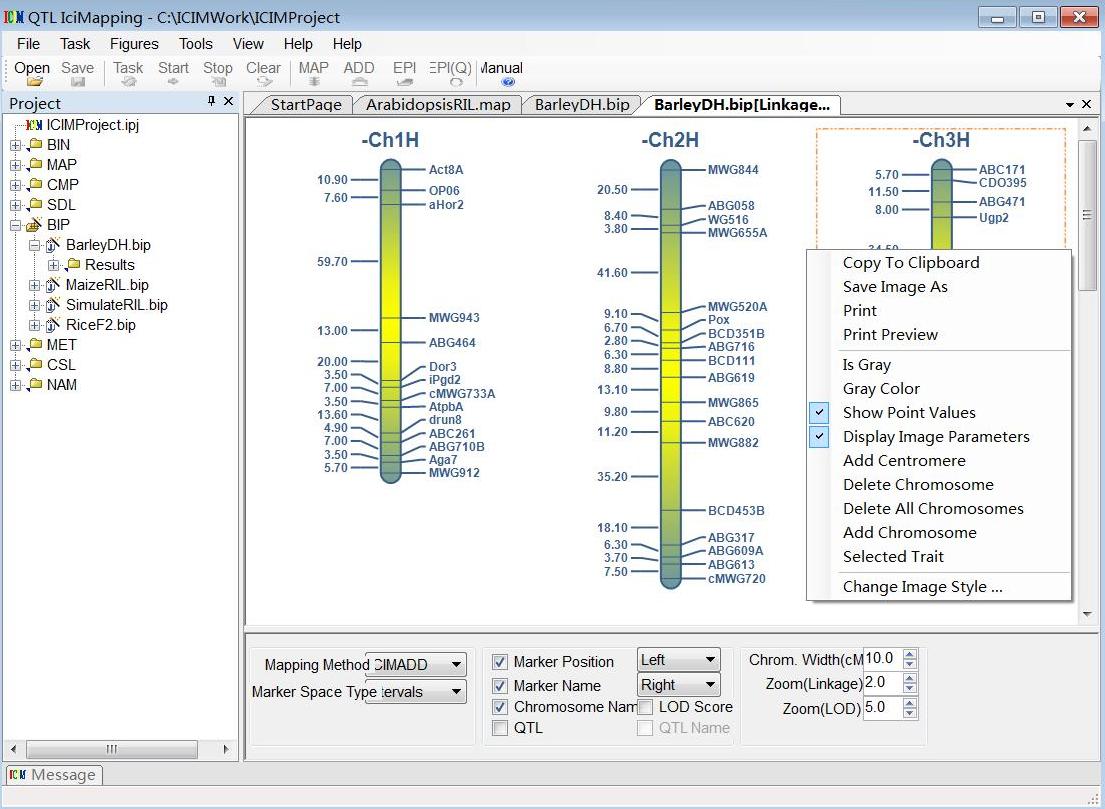The height and width of the screenshot is (809, 1105).
Task: Enable the QTL checkbox
Action: click(x=498, y=728)
